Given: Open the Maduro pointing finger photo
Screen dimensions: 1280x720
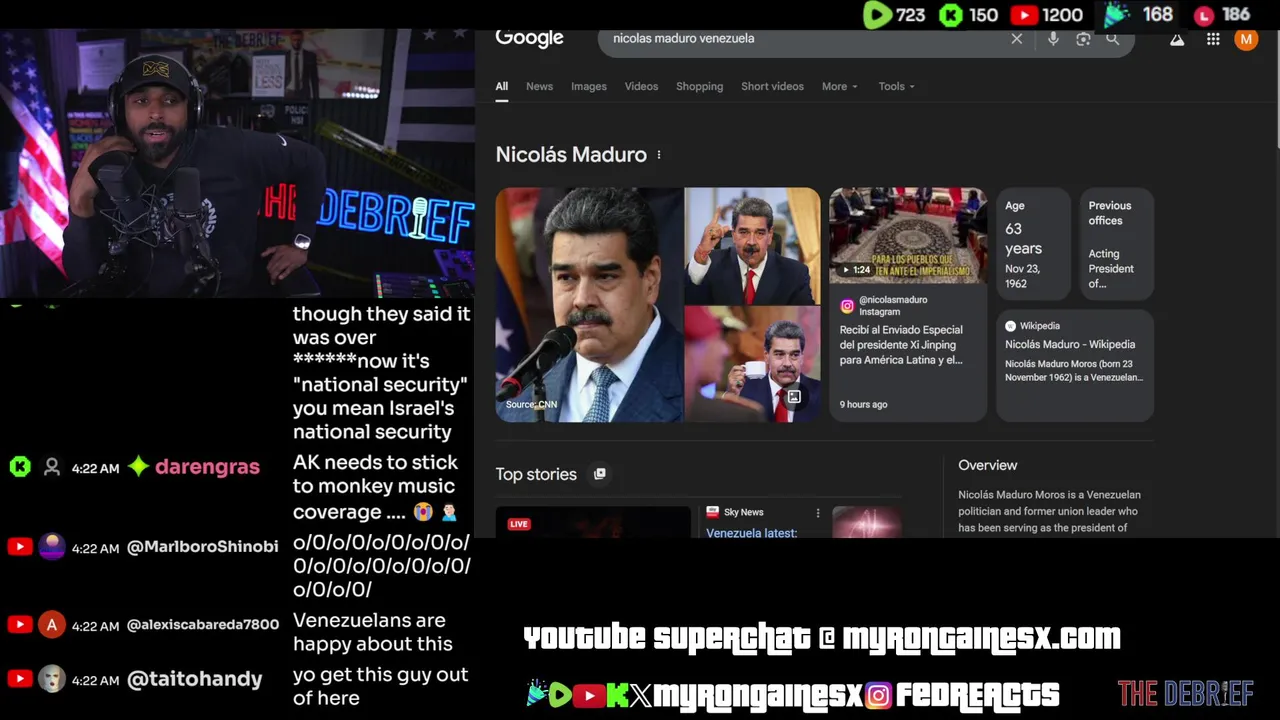Looking at the screenshot, I should (752, 246).
